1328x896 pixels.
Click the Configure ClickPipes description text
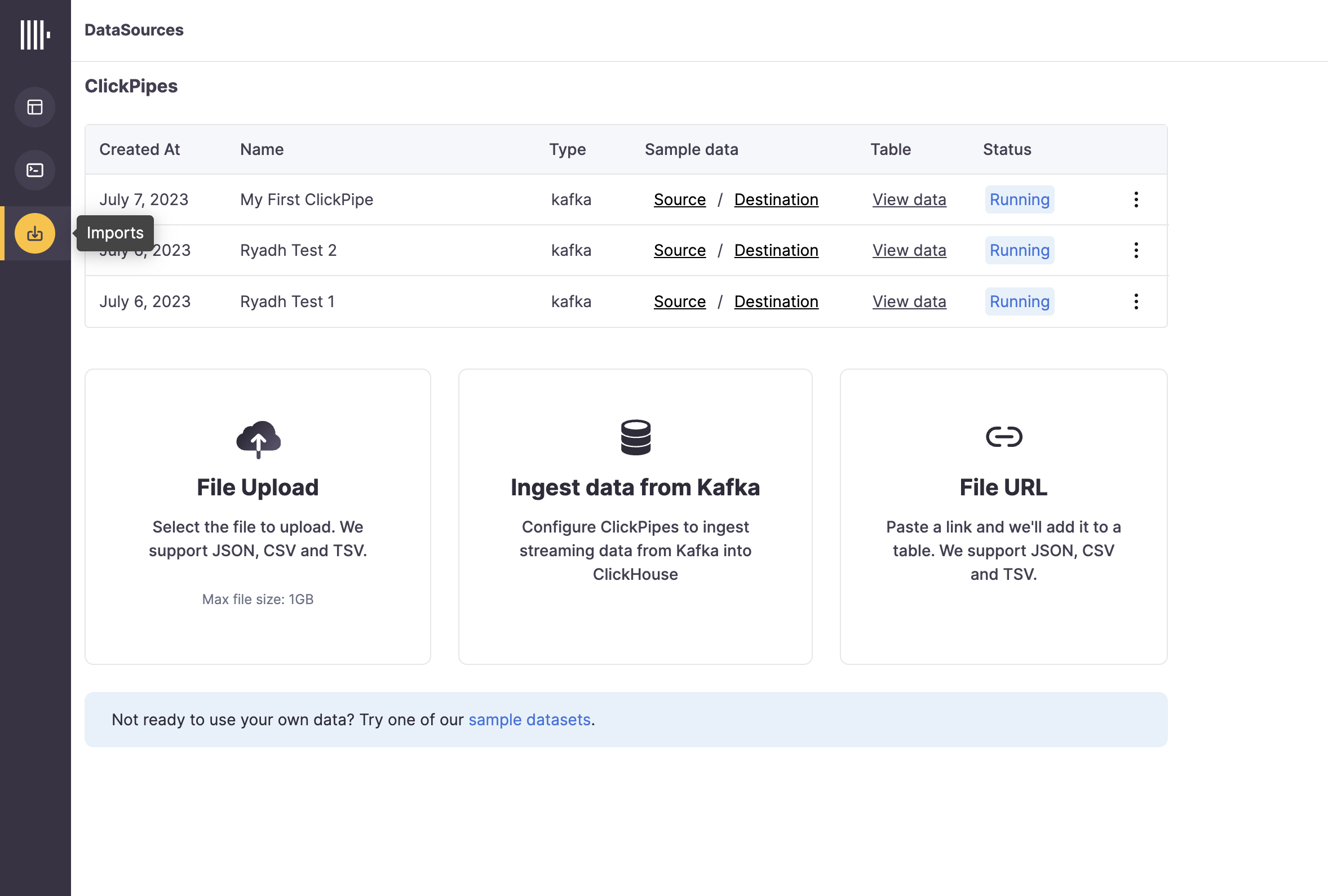[635, 551]
